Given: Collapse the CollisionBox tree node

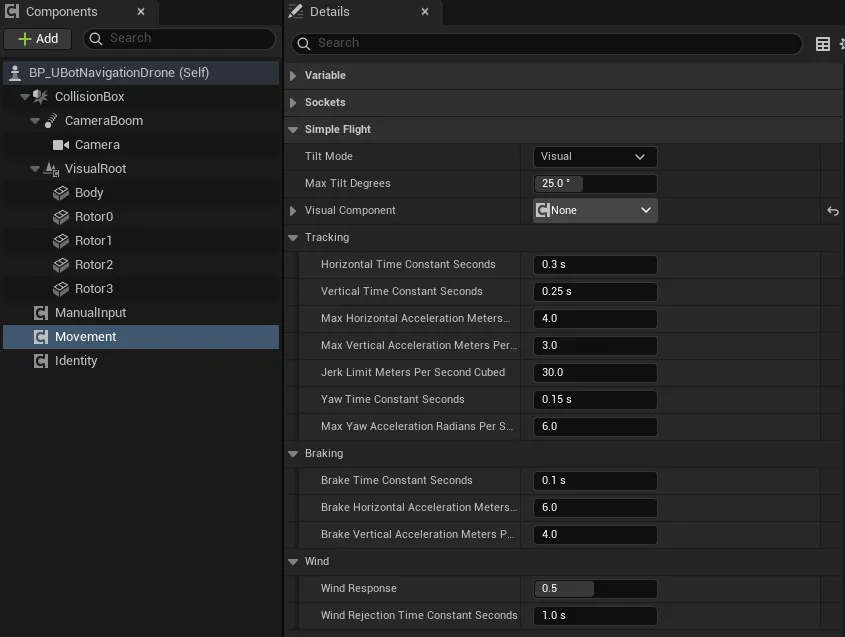Looking at the screenshot, I should (x=25, y=97).
